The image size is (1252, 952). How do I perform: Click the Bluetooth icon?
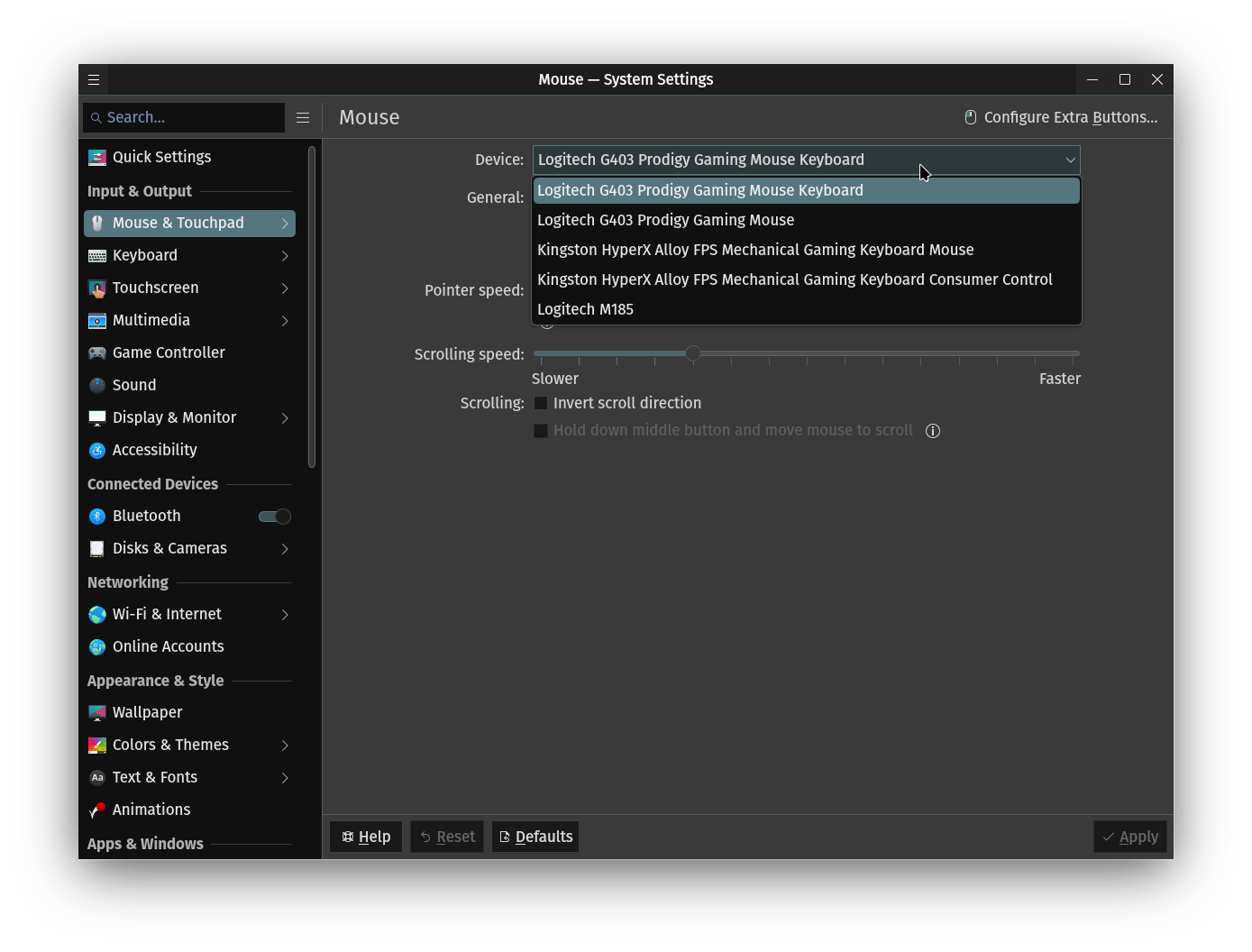click(x=97, y=517)
